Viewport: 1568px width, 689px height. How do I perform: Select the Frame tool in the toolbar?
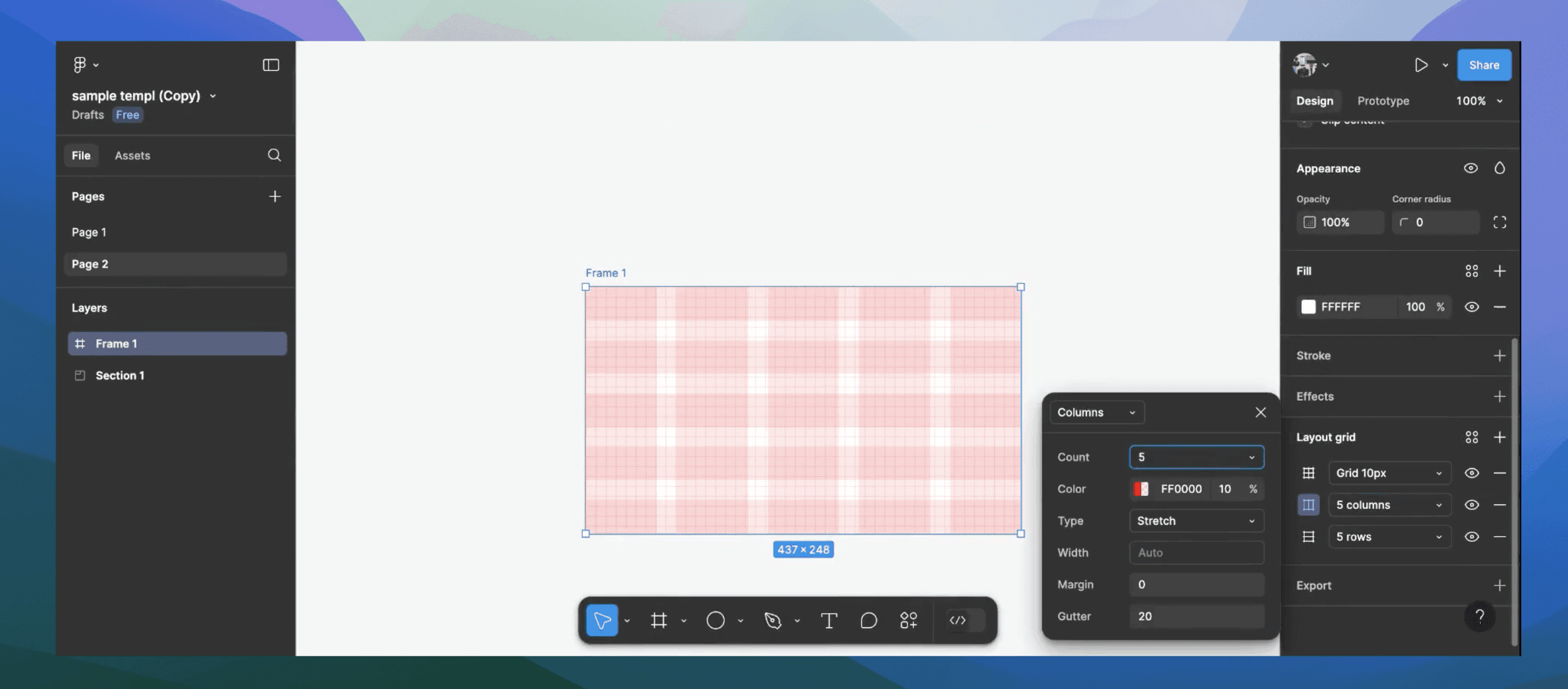point(659,621)
